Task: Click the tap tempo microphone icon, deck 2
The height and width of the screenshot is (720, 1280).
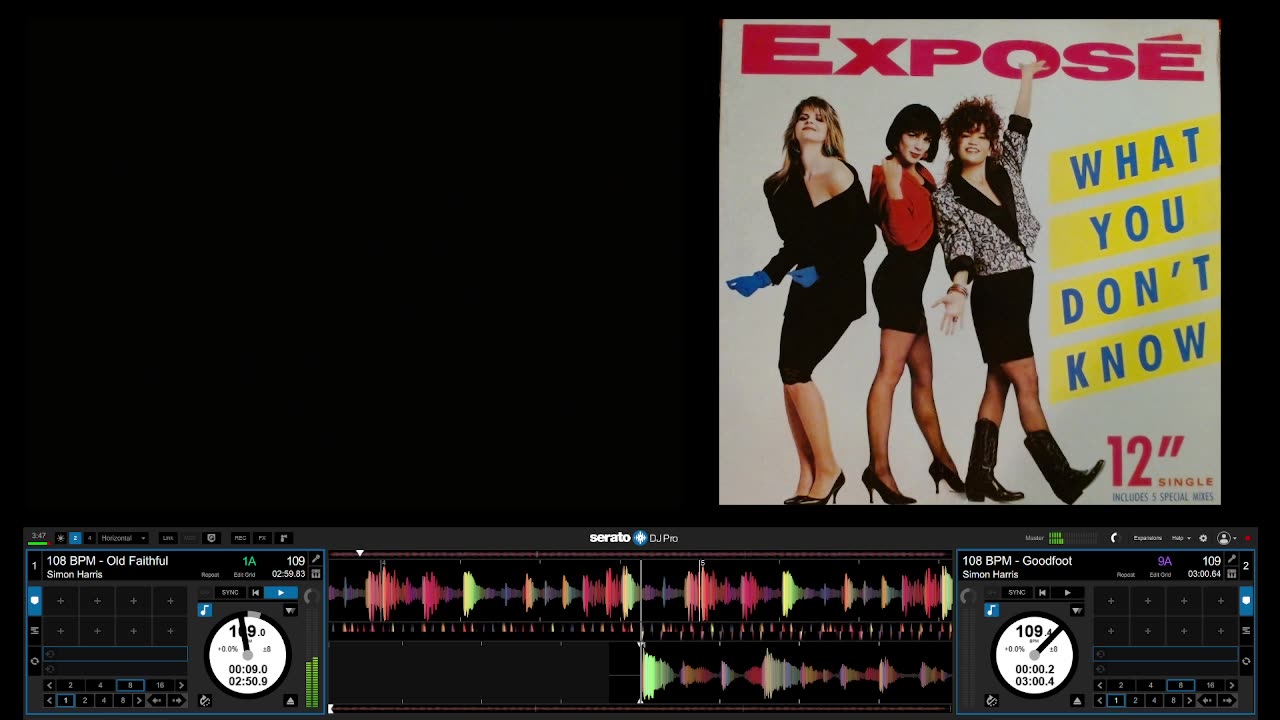Action: 1232,559
